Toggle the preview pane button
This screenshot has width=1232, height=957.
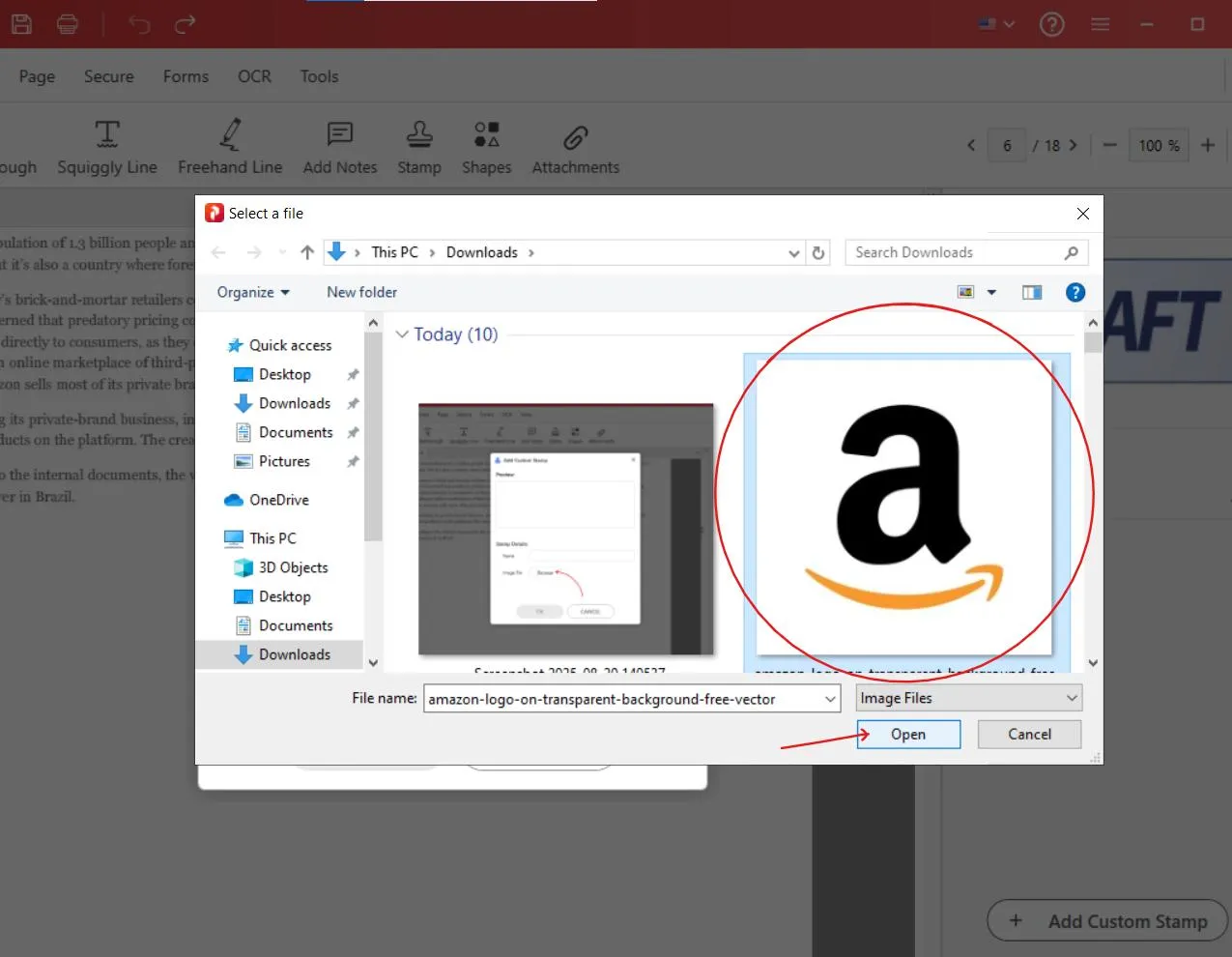(x=1032, y=292)
